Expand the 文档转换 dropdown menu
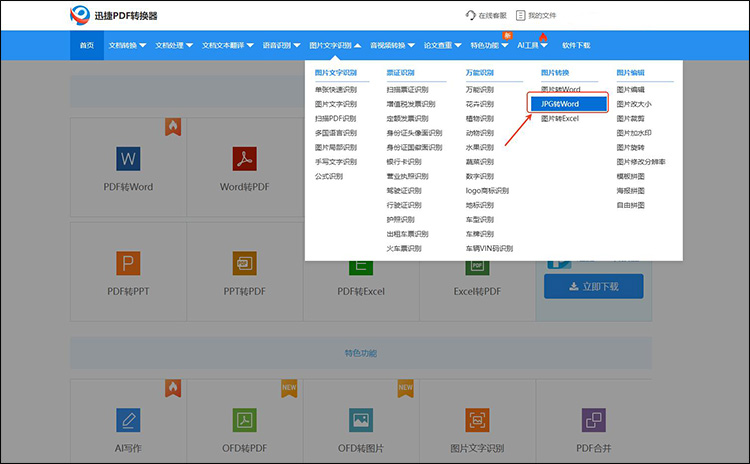 [127, 45]
